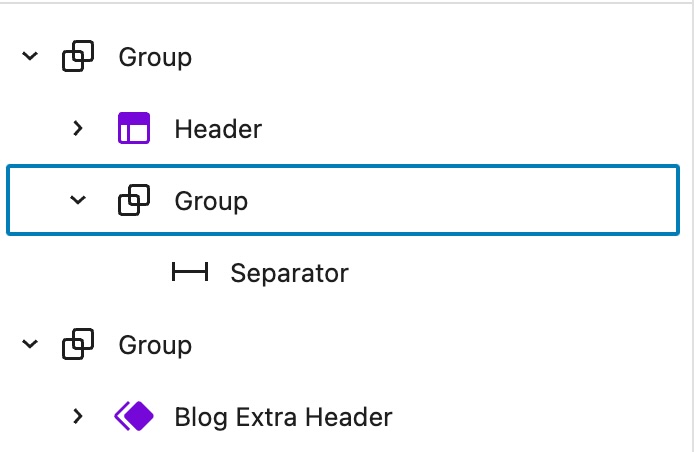Click the first top-level Group block icon
The image size is (694, 452).
(x=78, y=58)
